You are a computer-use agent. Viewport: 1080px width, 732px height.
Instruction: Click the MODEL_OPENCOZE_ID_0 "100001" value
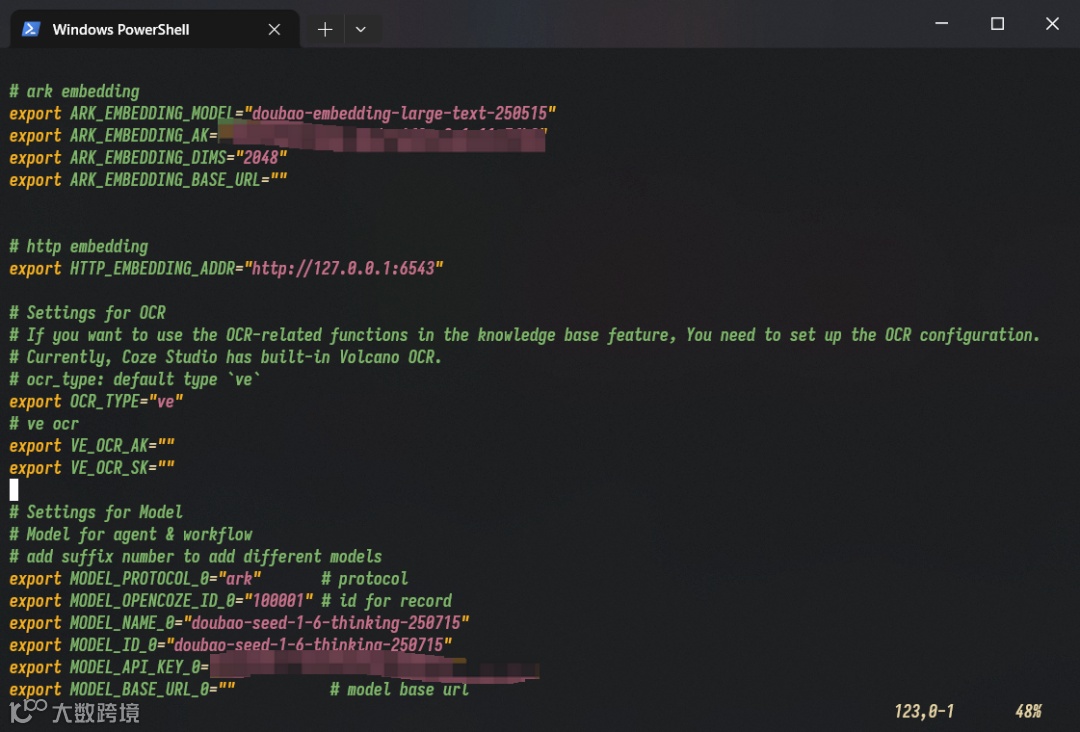278,600
